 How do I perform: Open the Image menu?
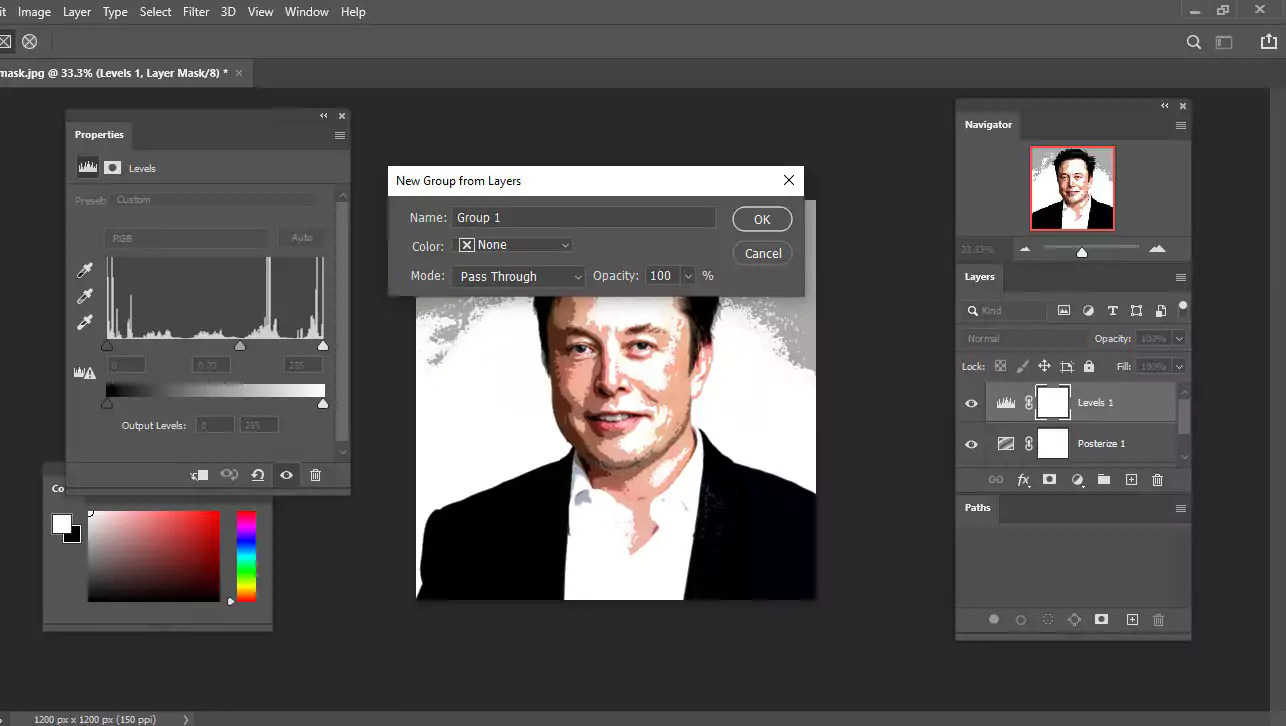(x=35, y=12)
